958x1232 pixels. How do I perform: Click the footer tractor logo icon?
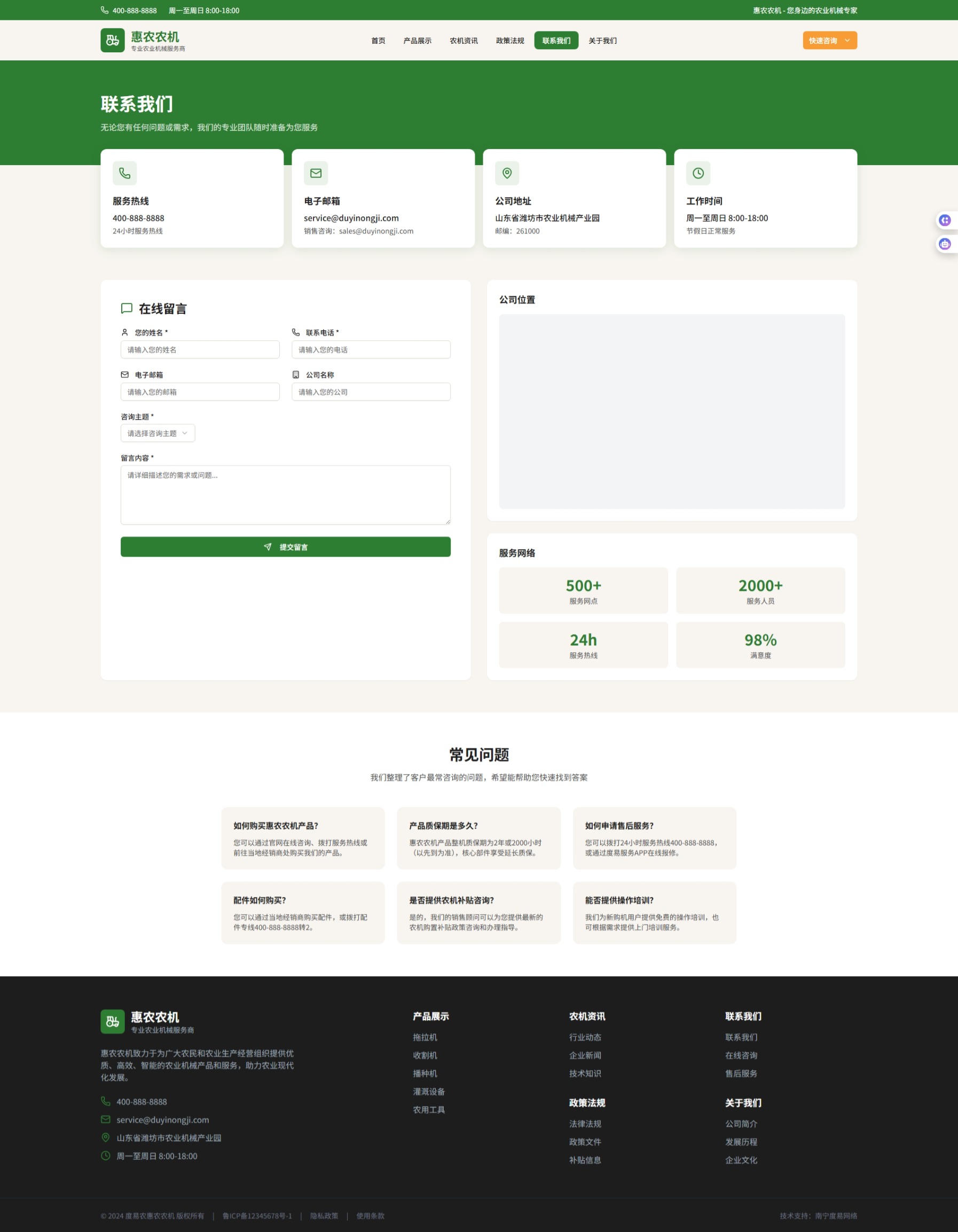click(x=112, y=1022)
